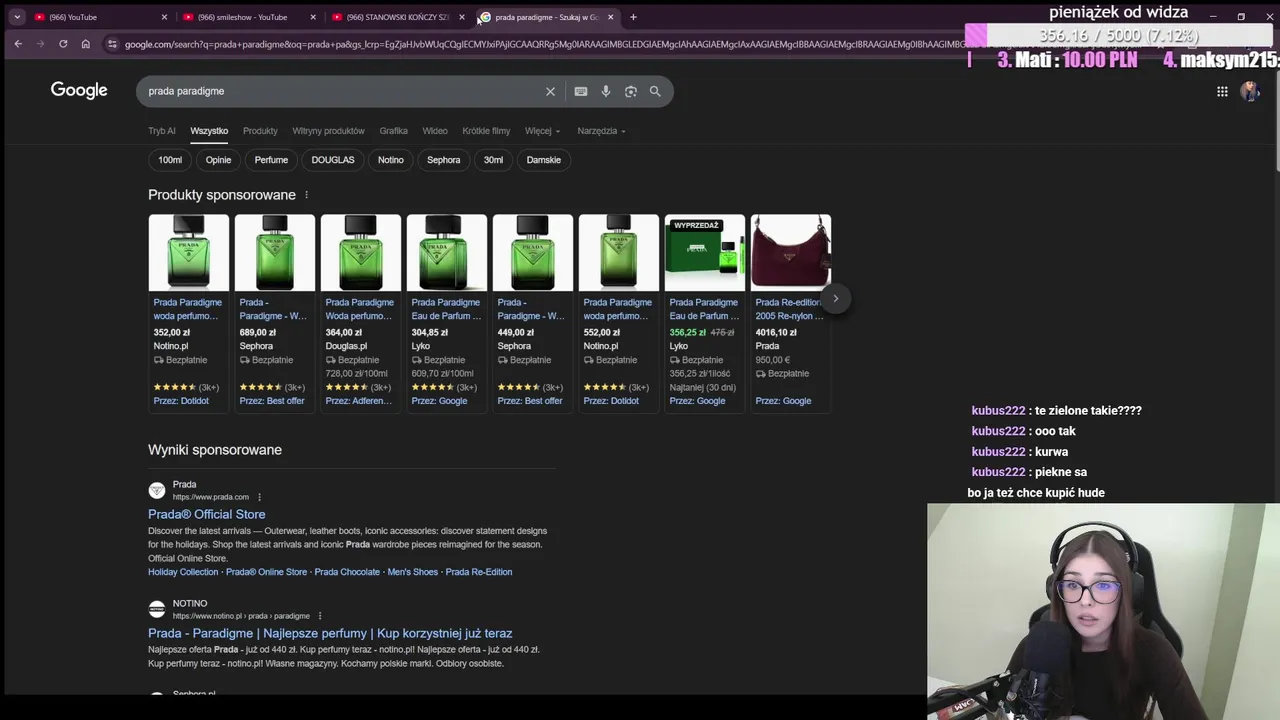Open the Krótkie filmy tab
Viewport: 1280px width, 720px height.
(x=486, y=131)
